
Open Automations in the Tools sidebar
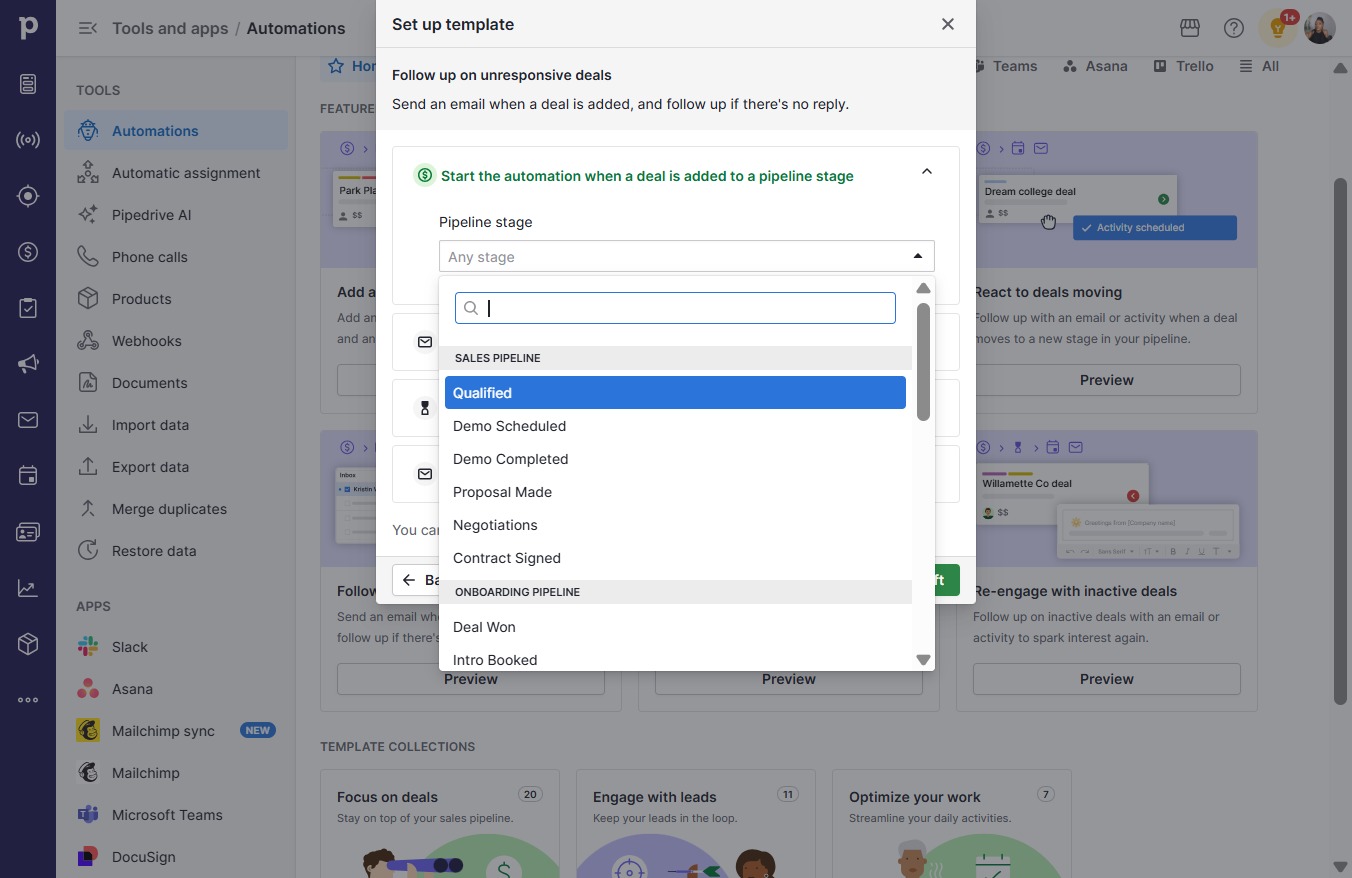pyautogui.click(x=176, y=131)
